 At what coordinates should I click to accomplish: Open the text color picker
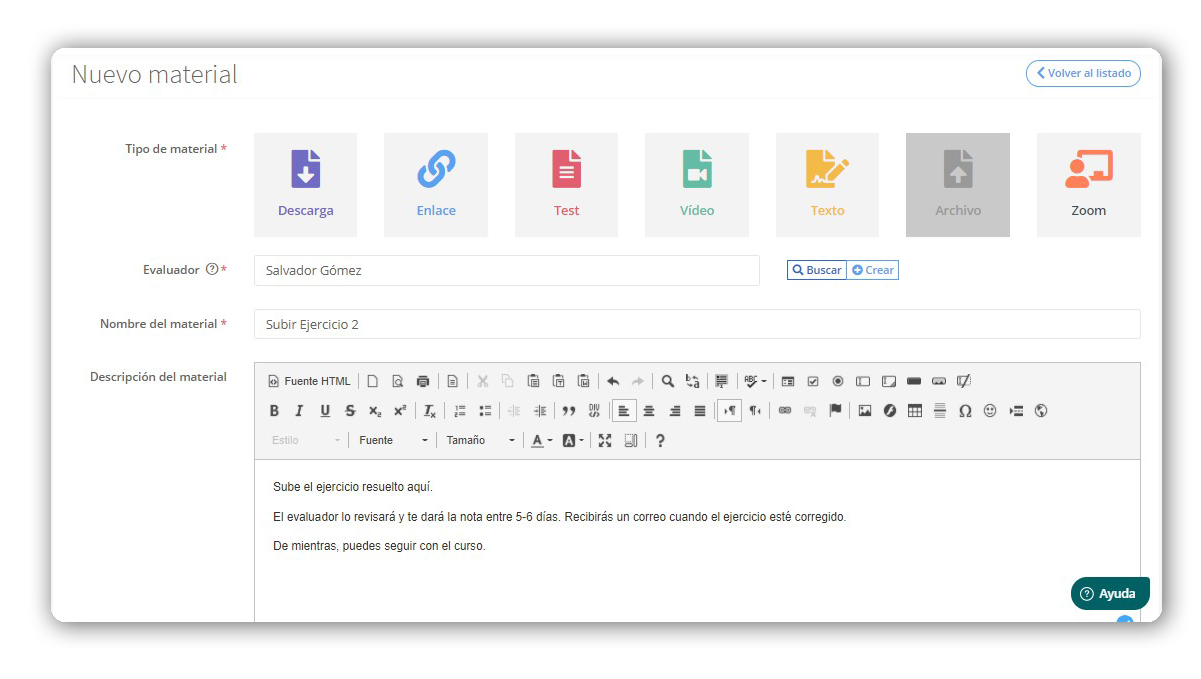[541, 440]
